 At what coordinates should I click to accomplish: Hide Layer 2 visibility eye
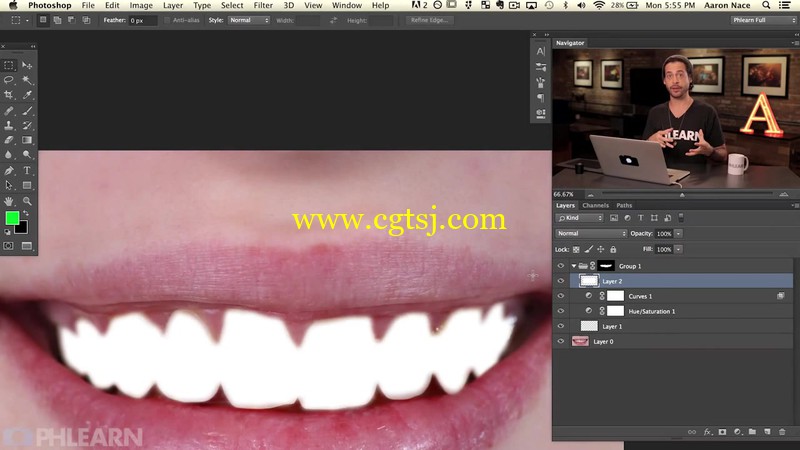[561, 281]
